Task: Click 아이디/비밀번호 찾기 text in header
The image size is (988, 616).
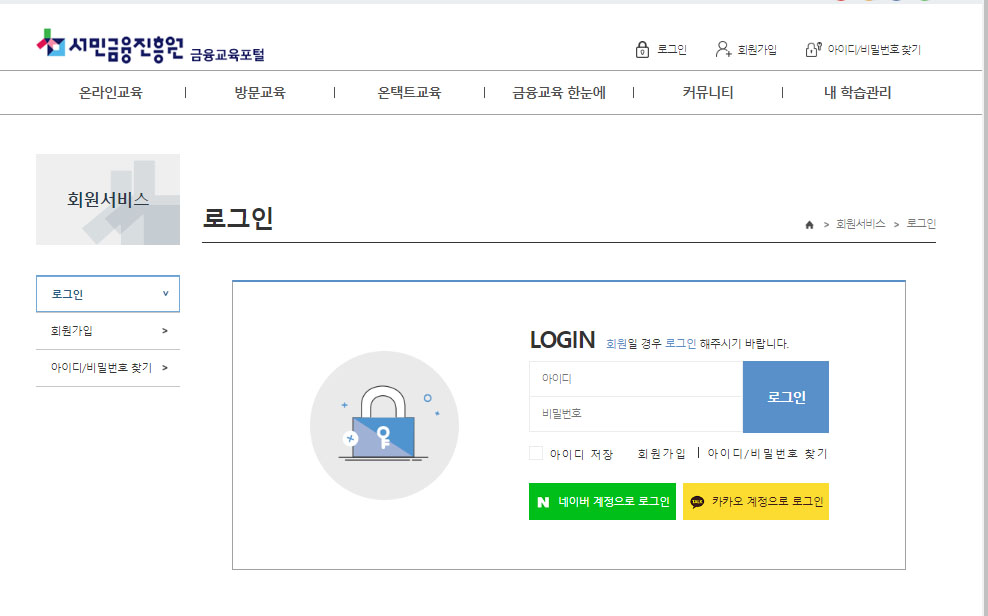Action: [x=874, y=49]
